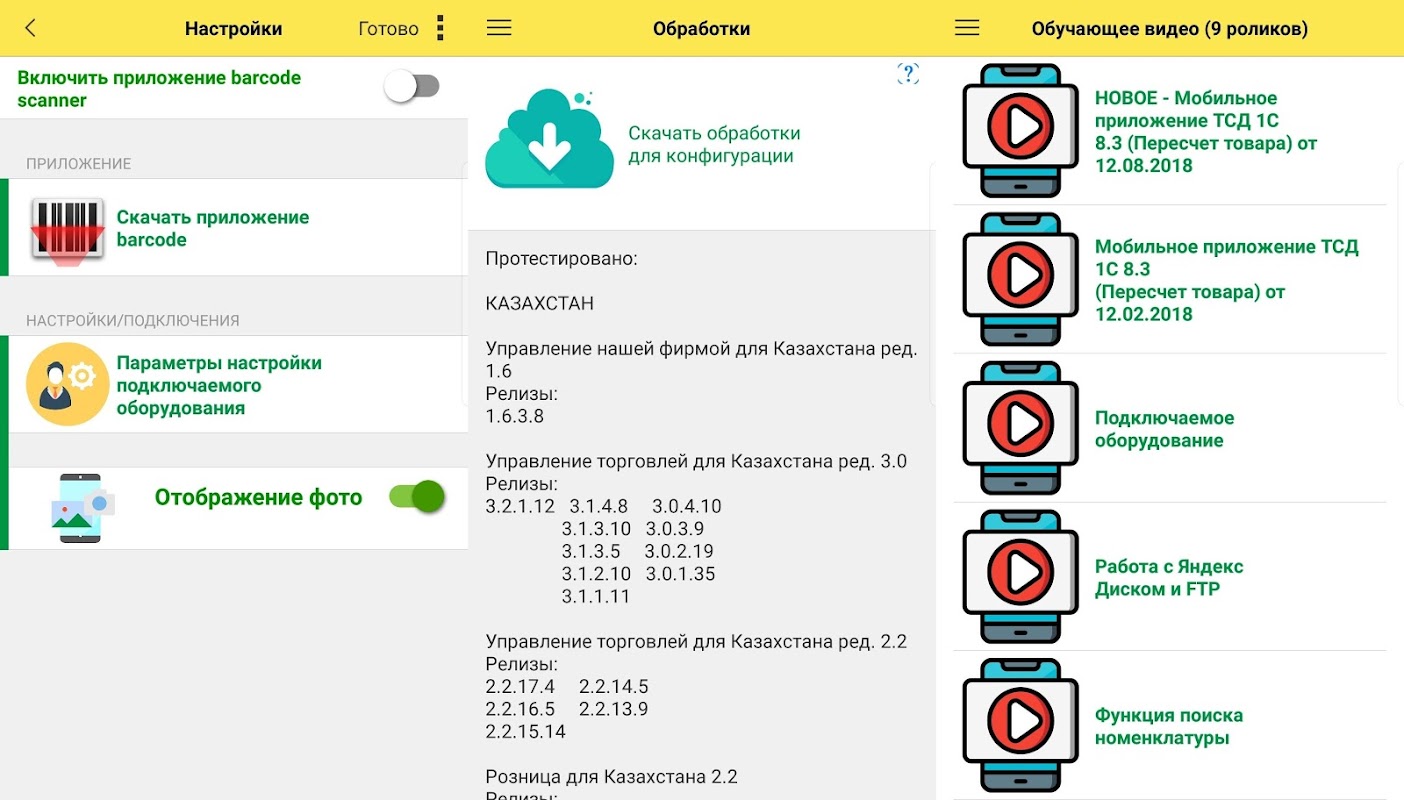Click the barcode scanner icon
The height and width of the screenshot is (800, 1404).
[68, 230]
